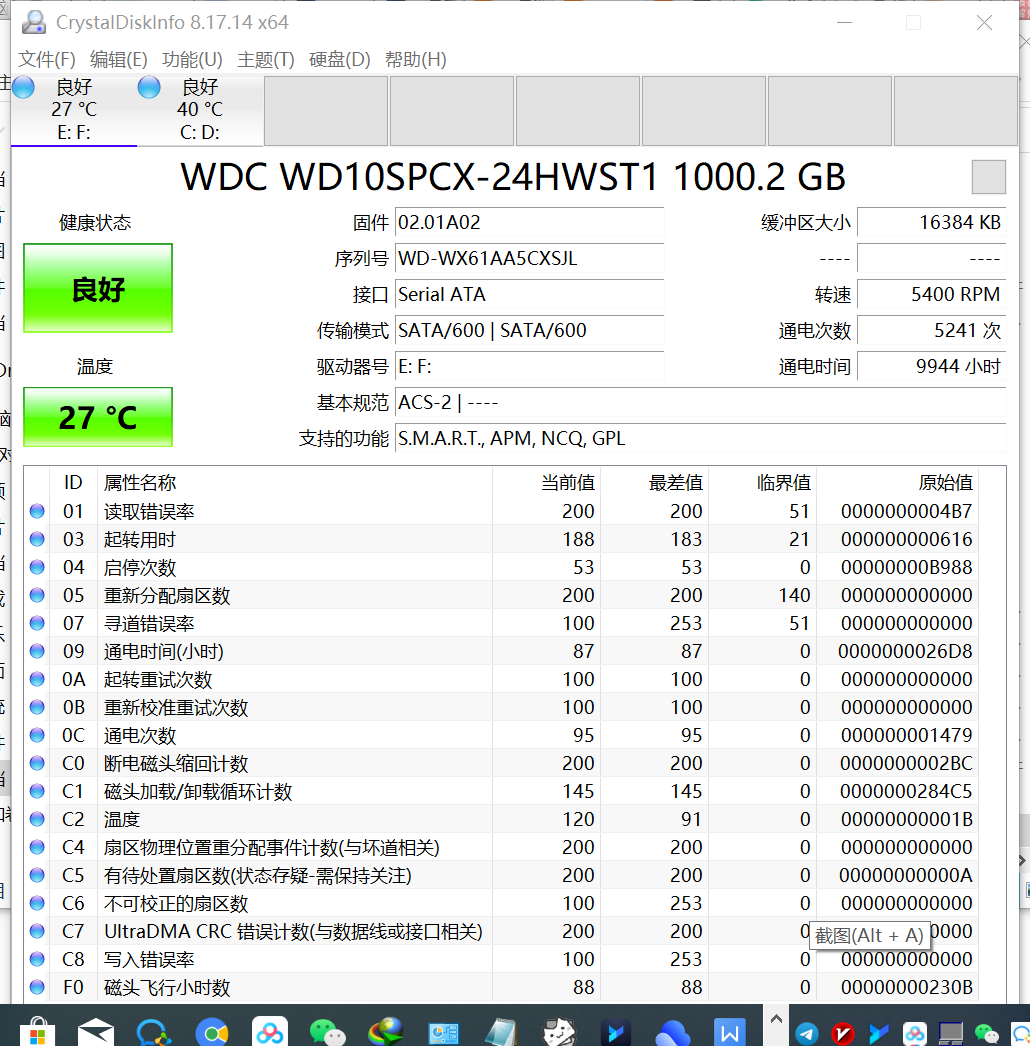Switch to the C: D: disk tab
Screen dimensions: 1030x1046
click(199, 110)
